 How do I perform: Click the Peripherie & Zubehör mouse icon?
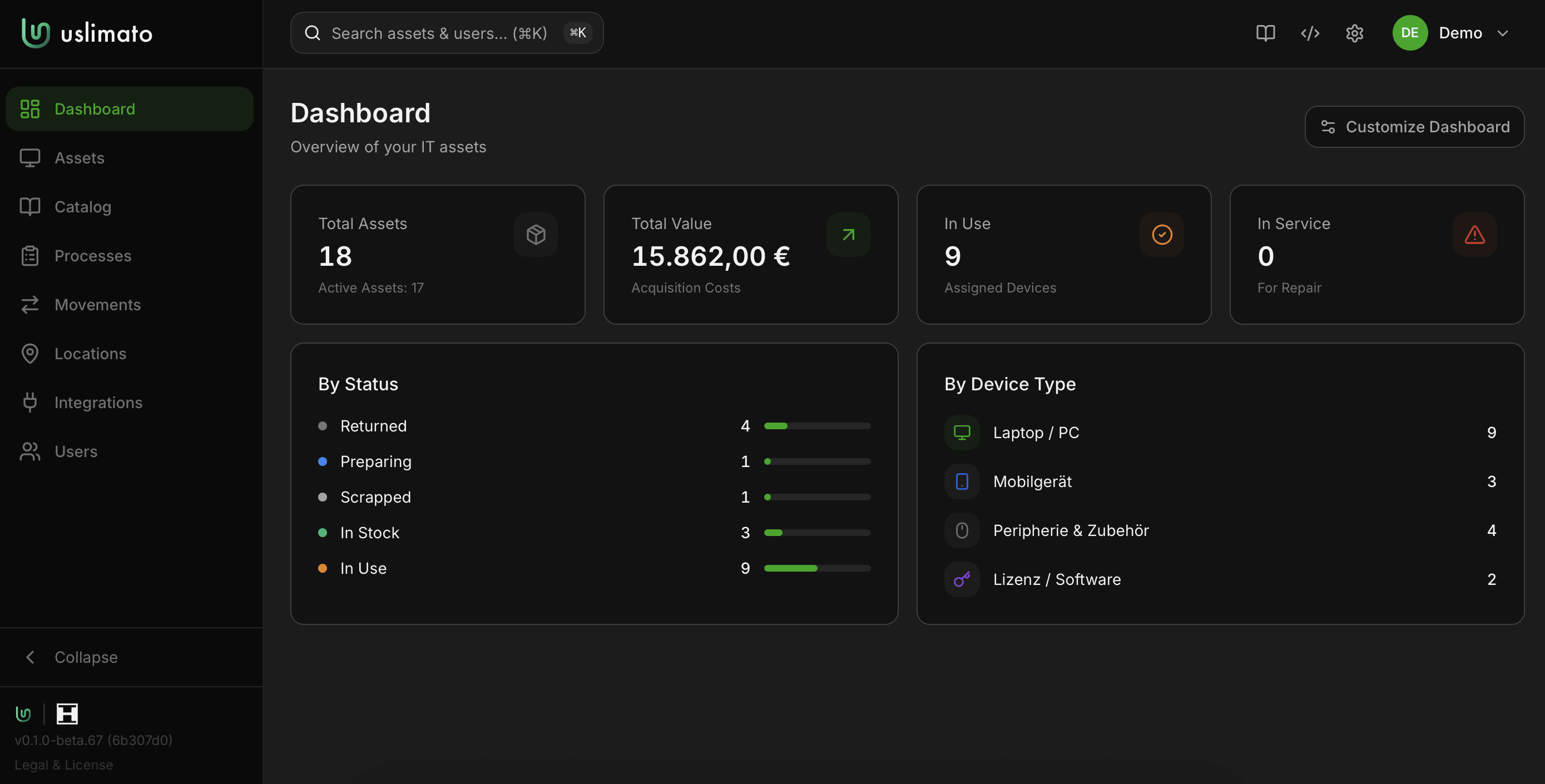click(962, 530)
